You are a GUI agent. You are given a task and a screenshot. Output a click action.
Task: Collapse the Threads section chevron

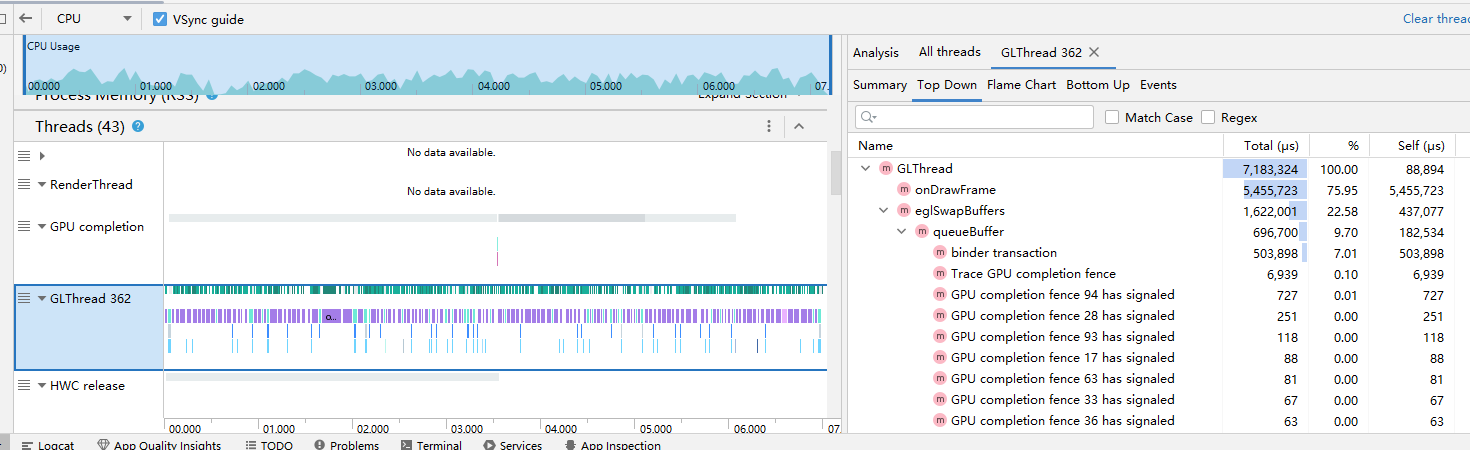[x=798, y=126]
